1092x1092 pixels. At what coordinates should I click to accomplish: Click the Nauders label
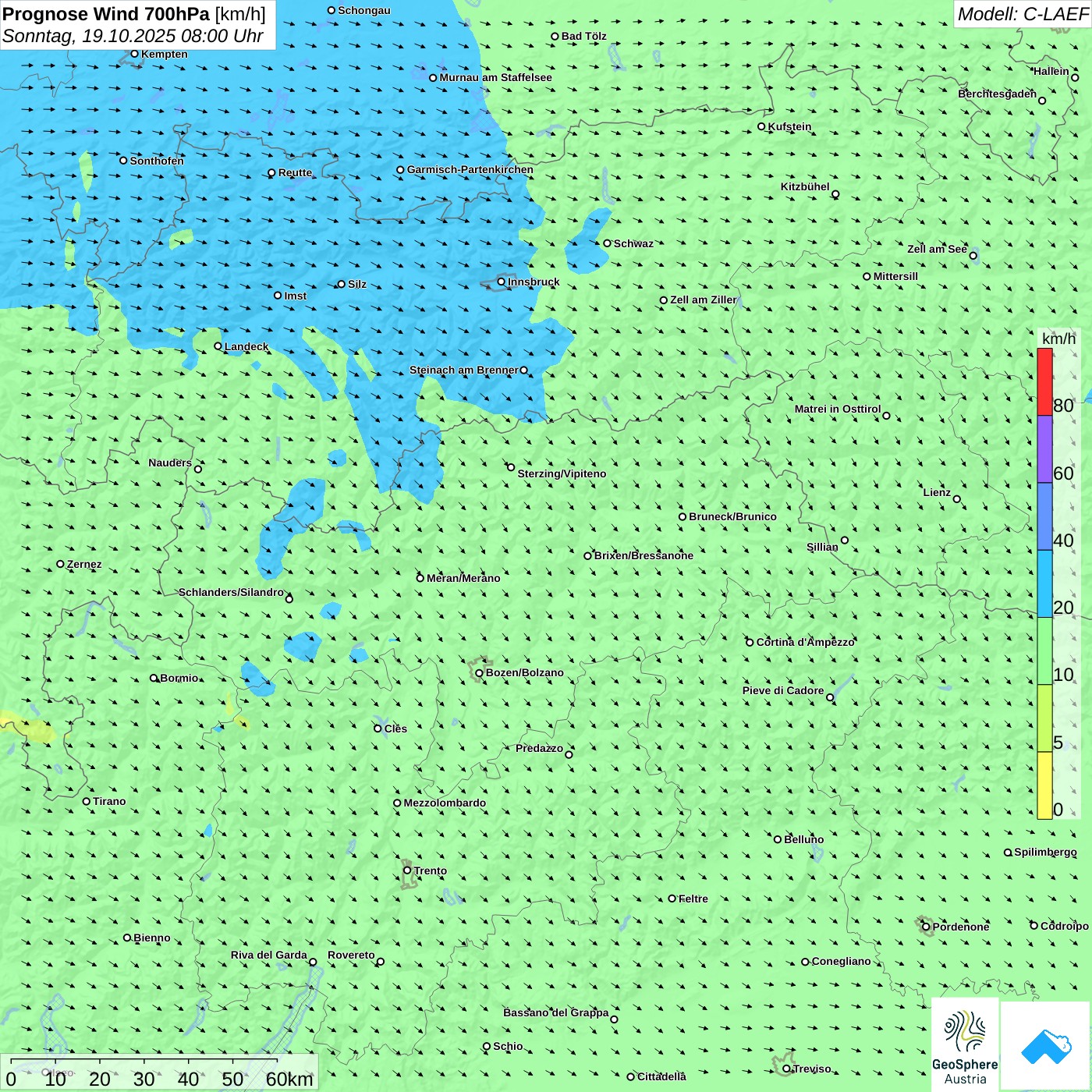(x=170, y=463)
